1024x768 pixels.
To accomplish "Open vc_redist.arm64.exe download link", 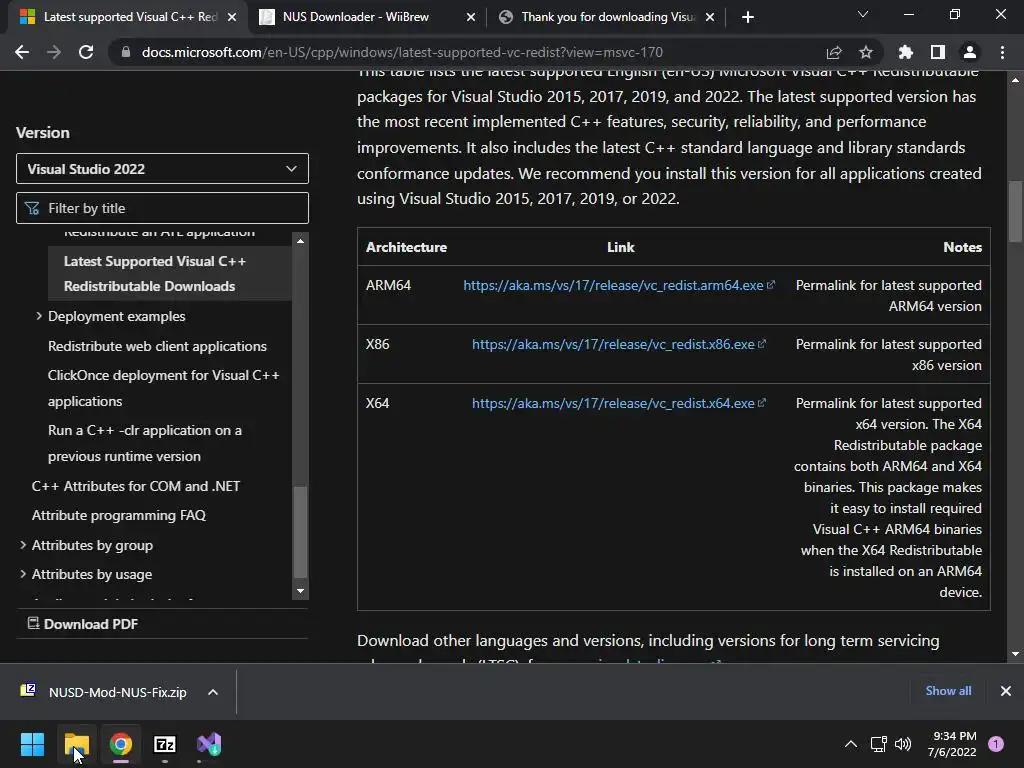I will [x=618, y=285].
